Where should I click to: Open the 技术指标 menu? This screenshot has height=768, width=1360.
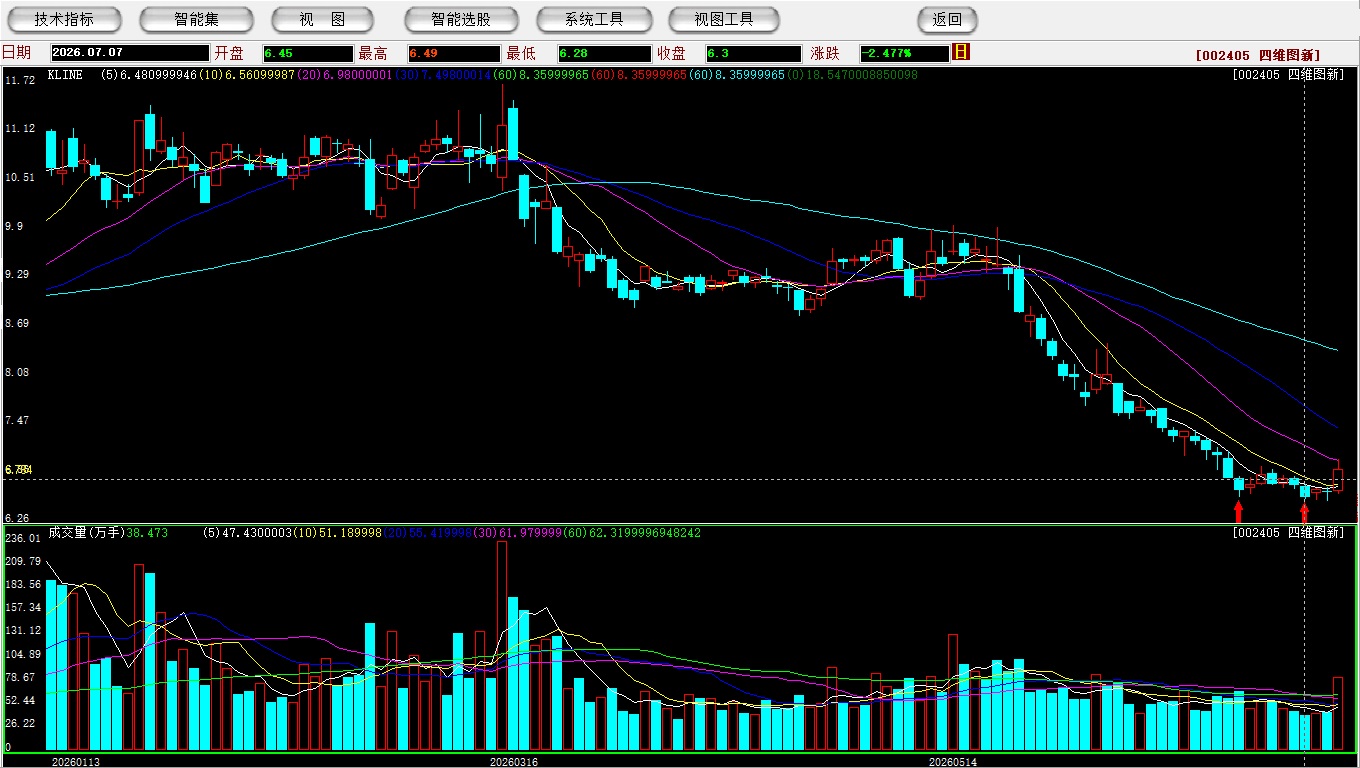point(64,20)
